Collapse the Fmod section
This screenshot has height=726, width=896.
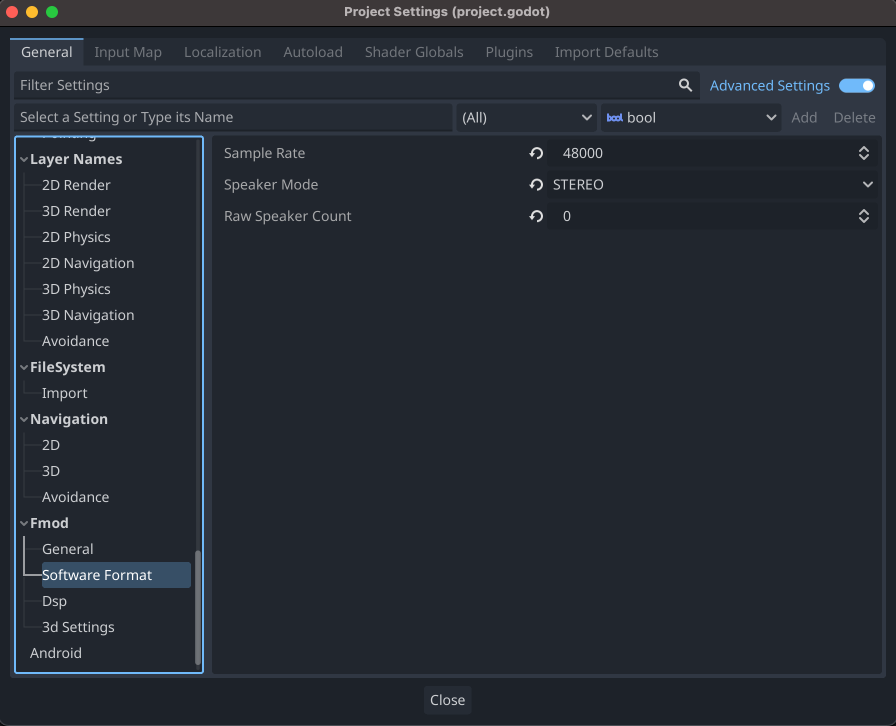click(x=24, y=524)
